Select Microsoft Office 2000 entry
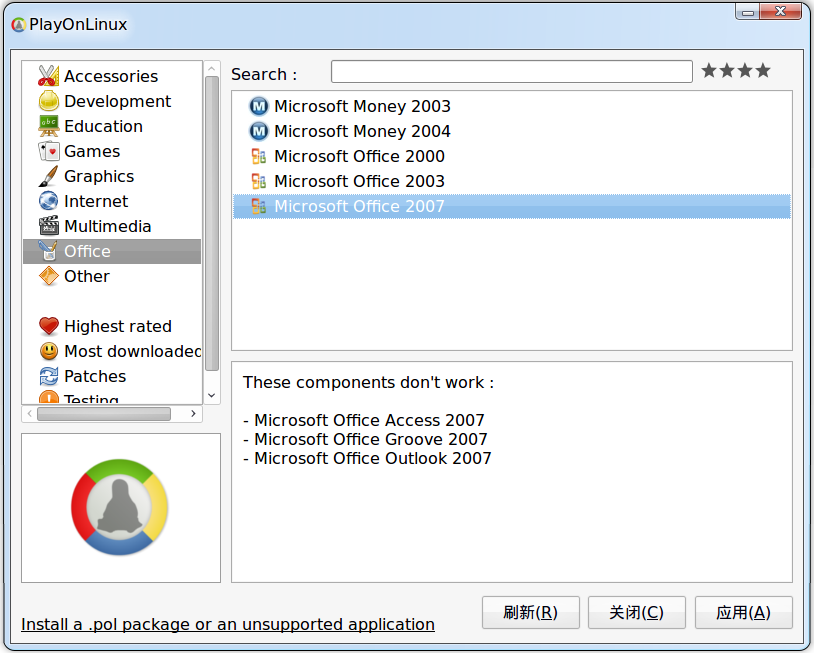This screenshot has height=653, width=814. click(x=512, y=156)
